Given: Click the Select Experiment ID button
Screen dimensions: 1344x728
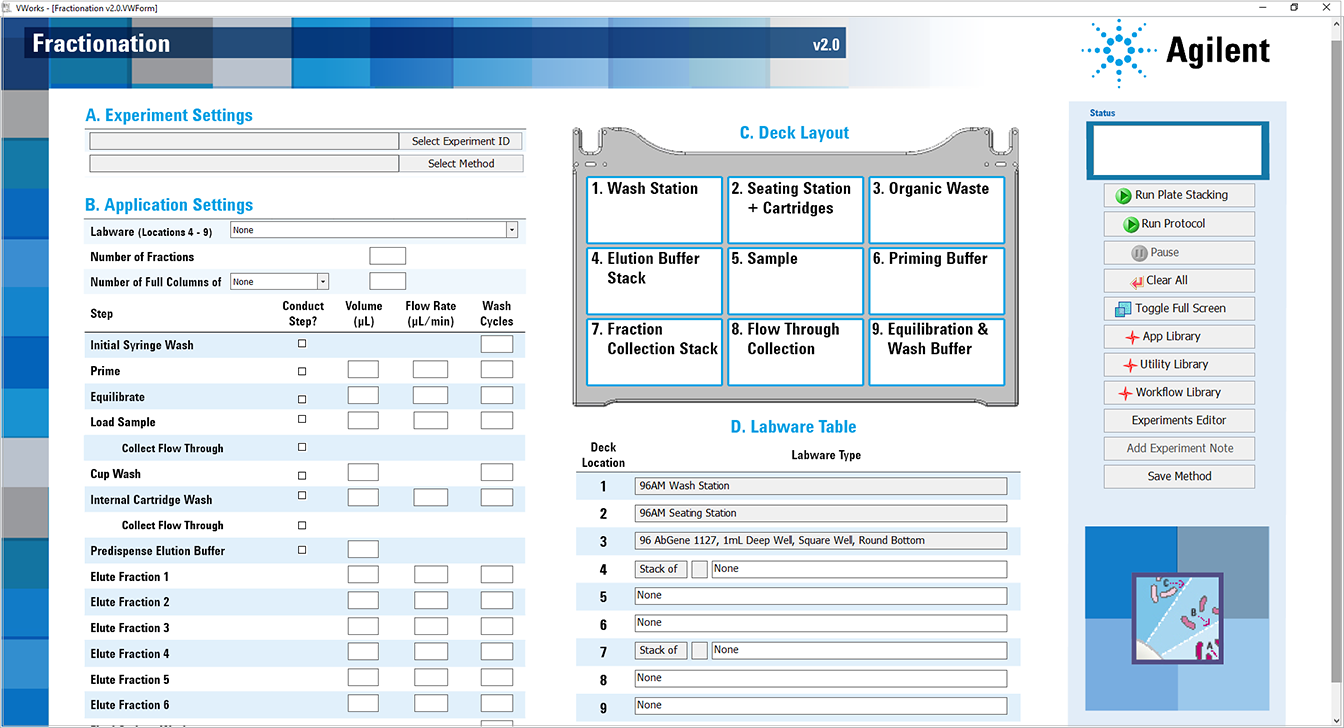Looking at the screenshot, I should (461, 141).
